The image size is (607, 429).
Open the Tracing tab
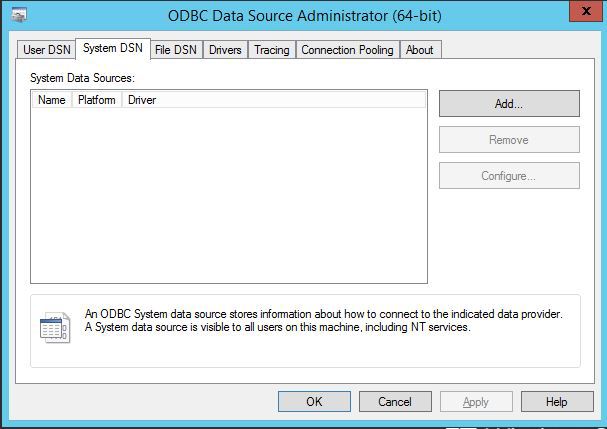pyautogui.click(x=272, y=50)
